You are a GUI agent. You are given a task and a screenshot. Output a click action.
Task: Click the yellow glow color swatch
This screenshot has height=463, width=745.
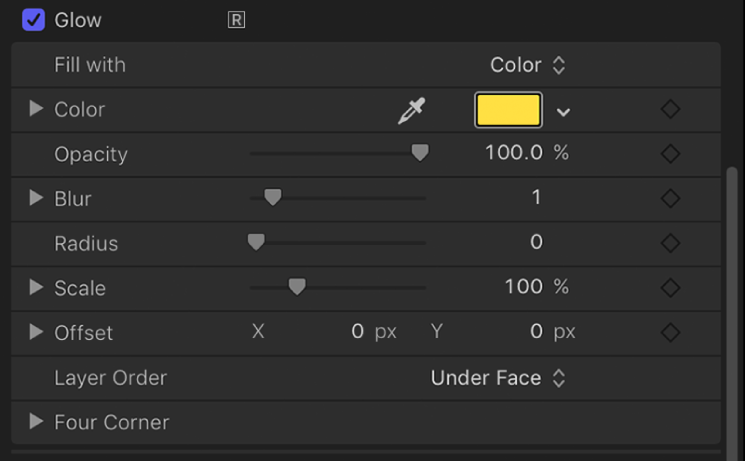tap(508, 110)
